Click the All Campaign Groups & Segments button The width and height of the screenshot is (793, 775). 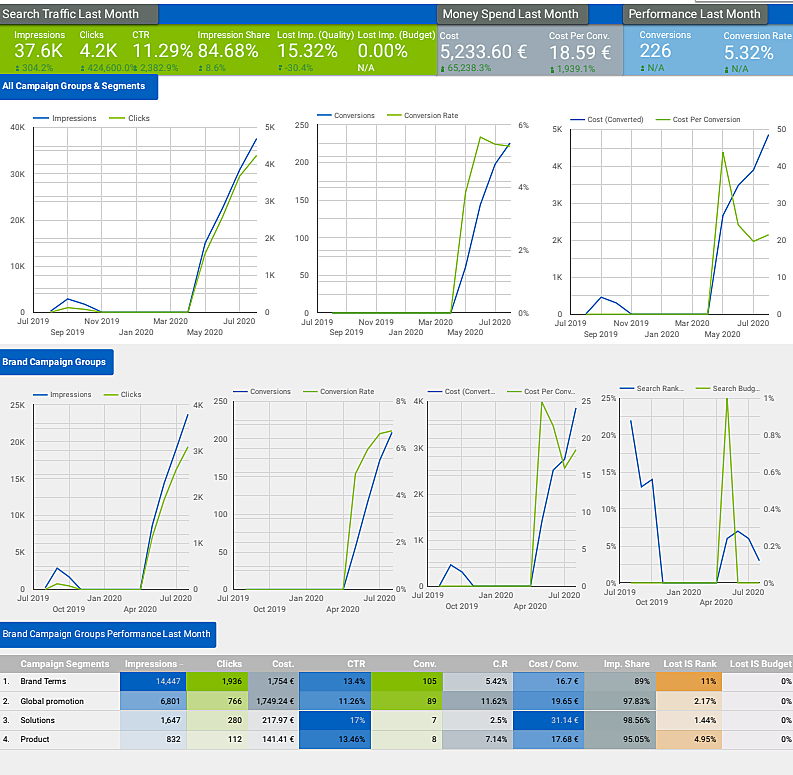tap(79, 86)
